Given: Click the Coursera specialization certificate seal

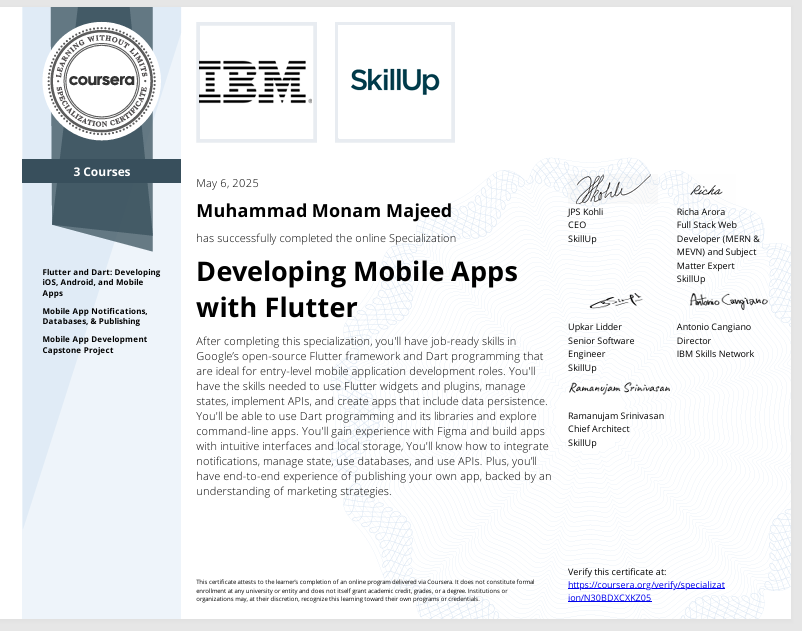Looking at the screenshot, I should tap(102, 81).
